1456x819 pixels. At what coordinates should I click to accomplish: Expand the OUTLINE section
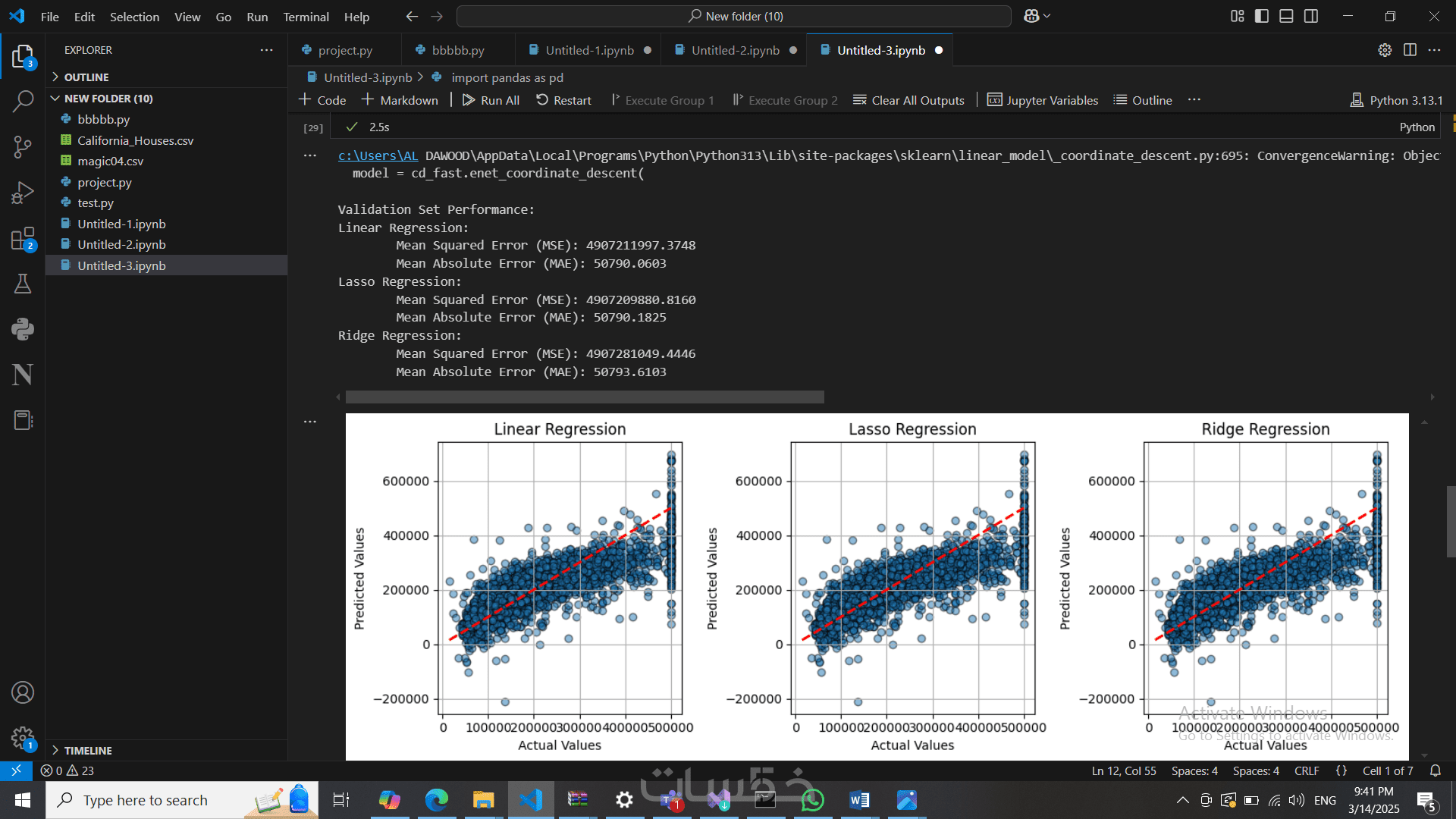(x=86, y=77)
